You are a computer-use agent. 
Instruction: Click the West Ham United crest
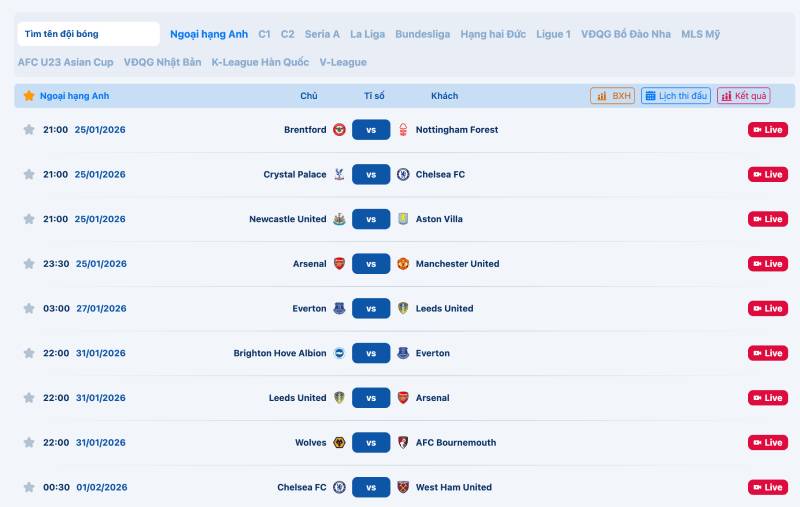pyautogui.click(x=403, y=487)
